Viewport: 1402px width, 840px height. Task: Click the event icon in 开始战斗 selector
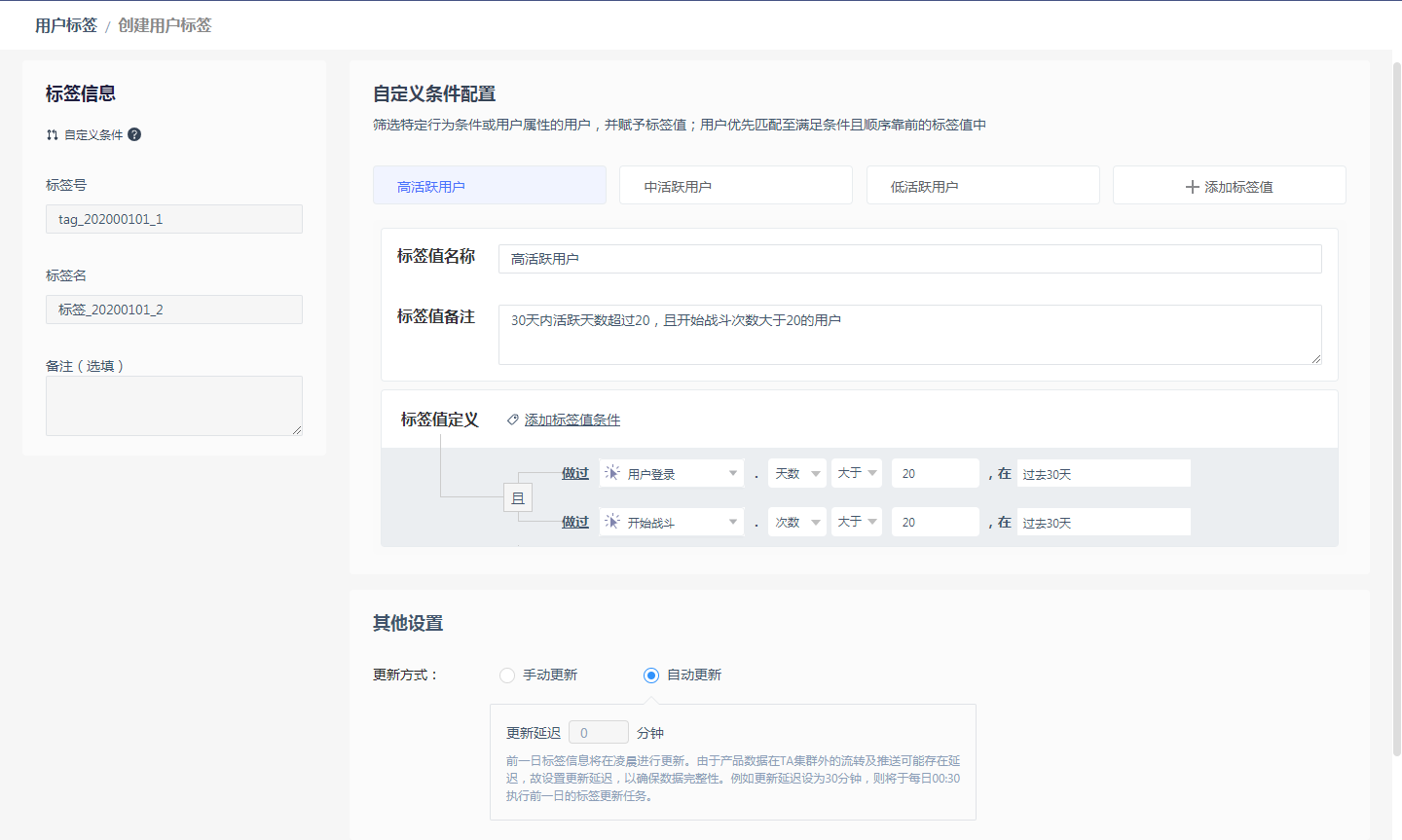pyautogui.click(x=612, y=522)
